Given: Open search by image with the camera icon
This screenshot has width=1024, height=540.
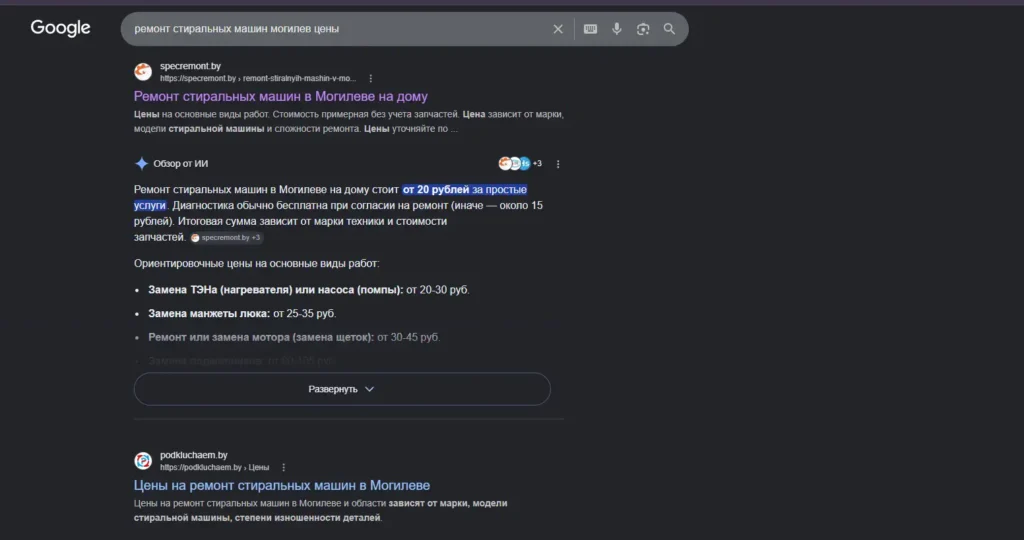Looking at the screenshot, I should point(643,29).
